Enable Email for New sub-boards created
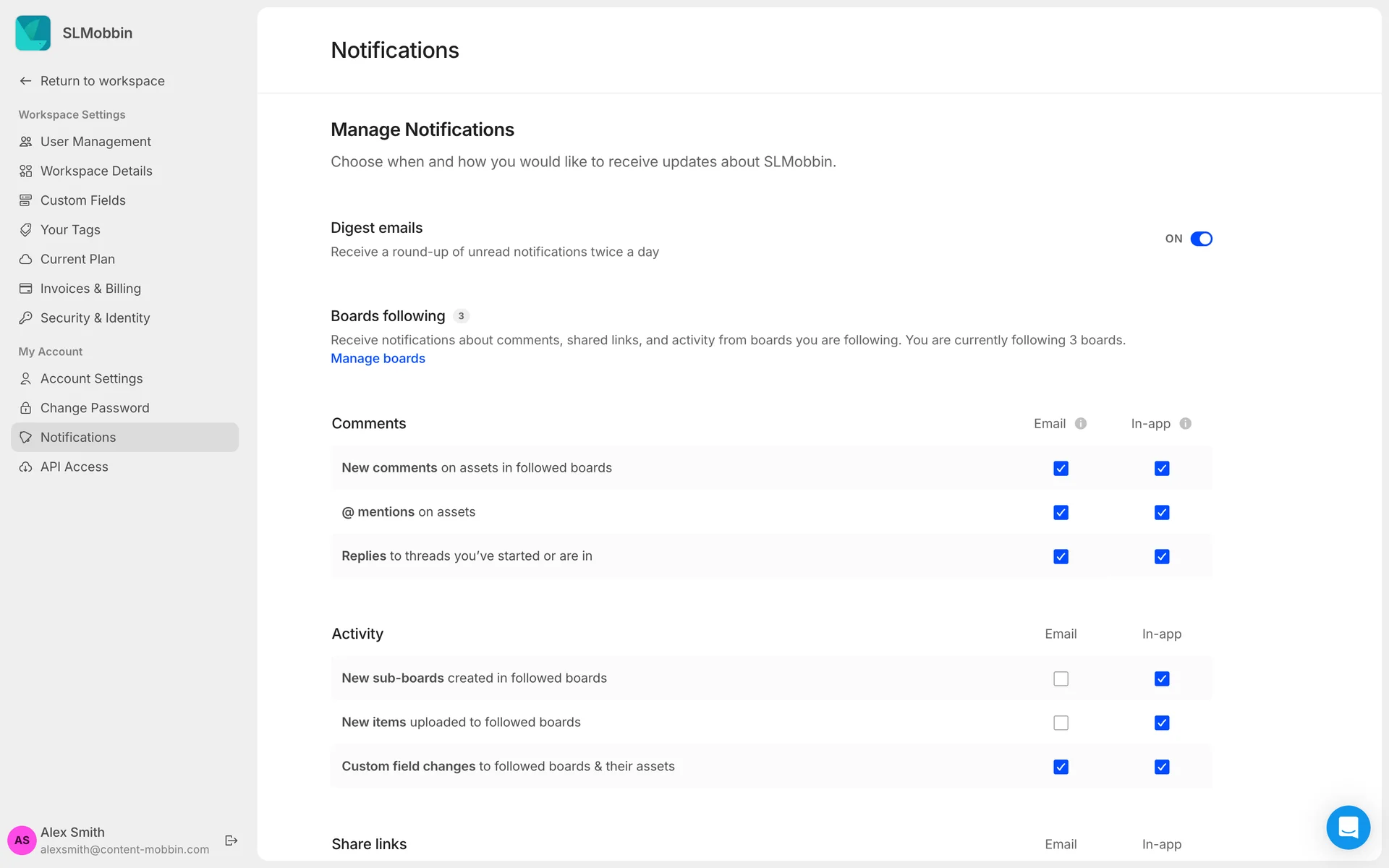 tap(1061, 678)
